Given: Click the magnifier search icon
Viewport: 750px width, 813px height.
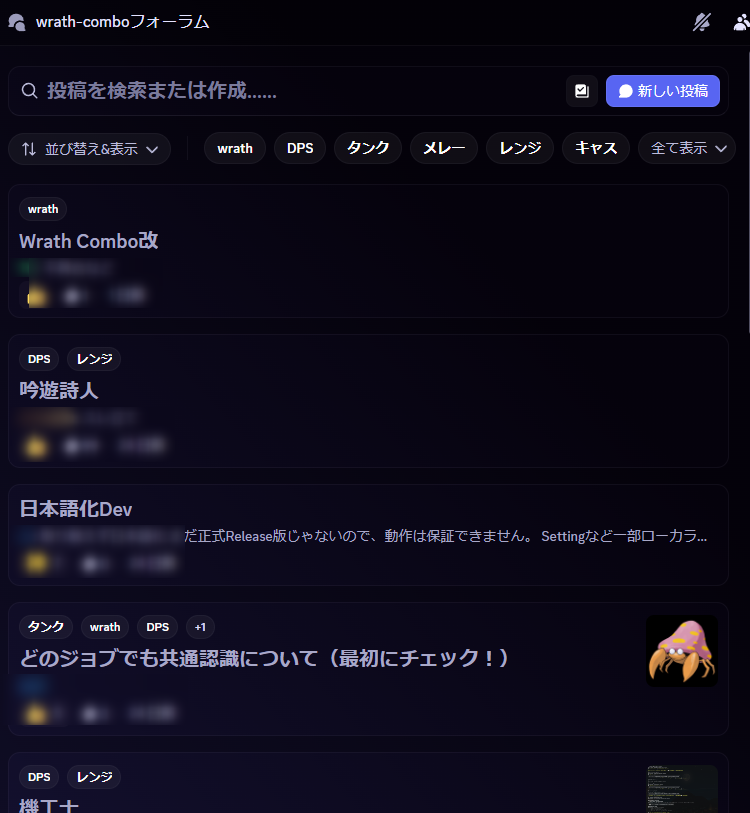Looking at the screenshot, I should point(30,91).
